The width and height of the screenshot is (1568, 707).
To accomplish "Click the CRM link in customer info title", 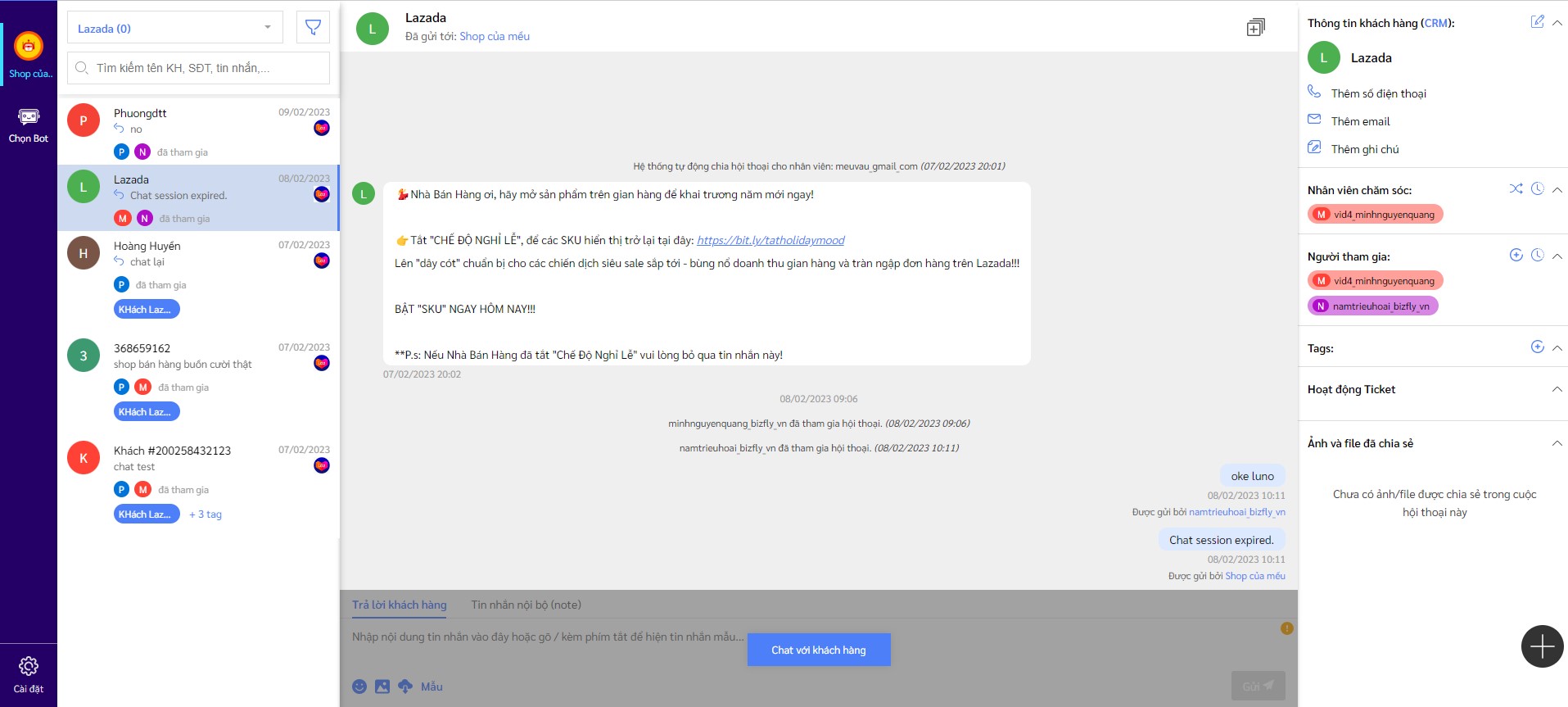I will coord(1436,23).
